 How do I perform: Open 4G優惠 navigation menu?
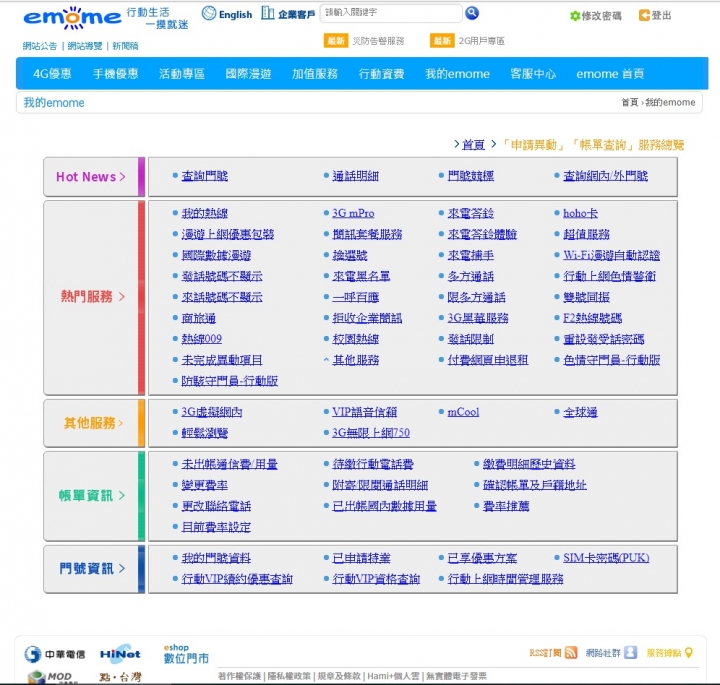coord(52,73)
